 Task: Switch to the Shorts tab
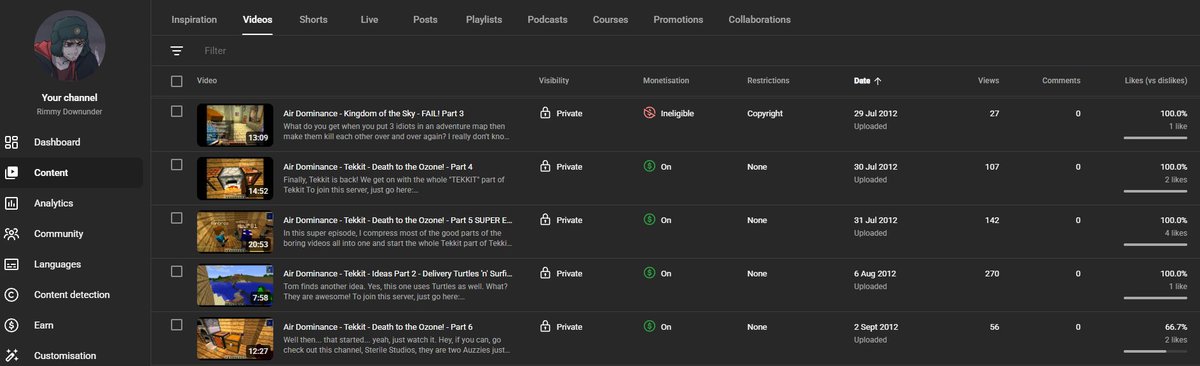point(313,19)
